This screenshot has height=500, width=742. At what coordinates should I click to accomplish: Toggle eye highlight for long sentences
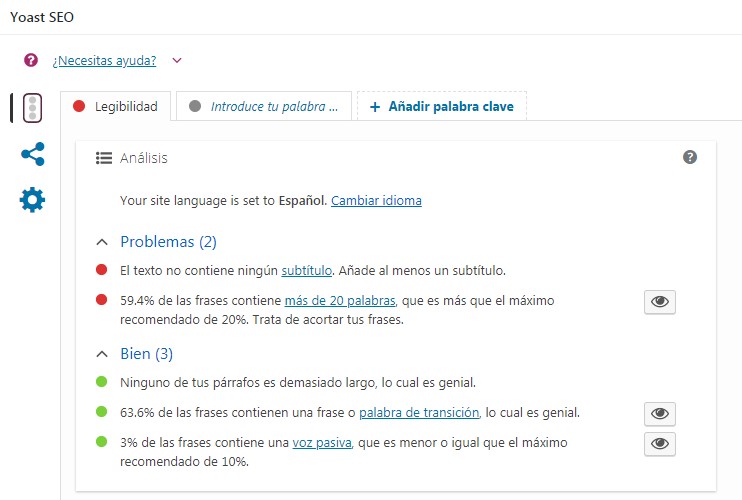pyautogui.click(x=660, y=302)
